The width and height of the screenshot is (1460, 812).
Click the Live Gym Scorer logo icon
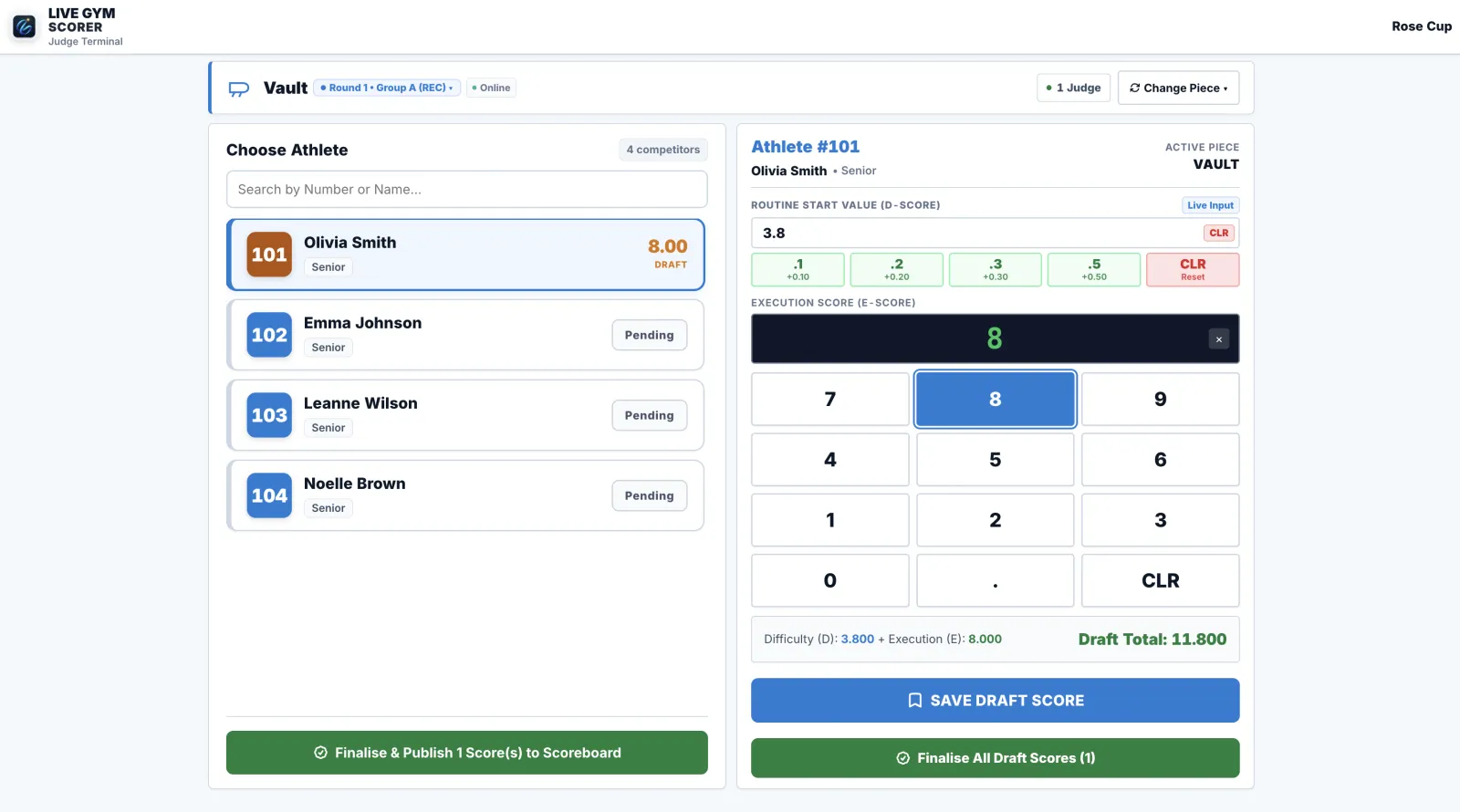click(x=25, y=26)
